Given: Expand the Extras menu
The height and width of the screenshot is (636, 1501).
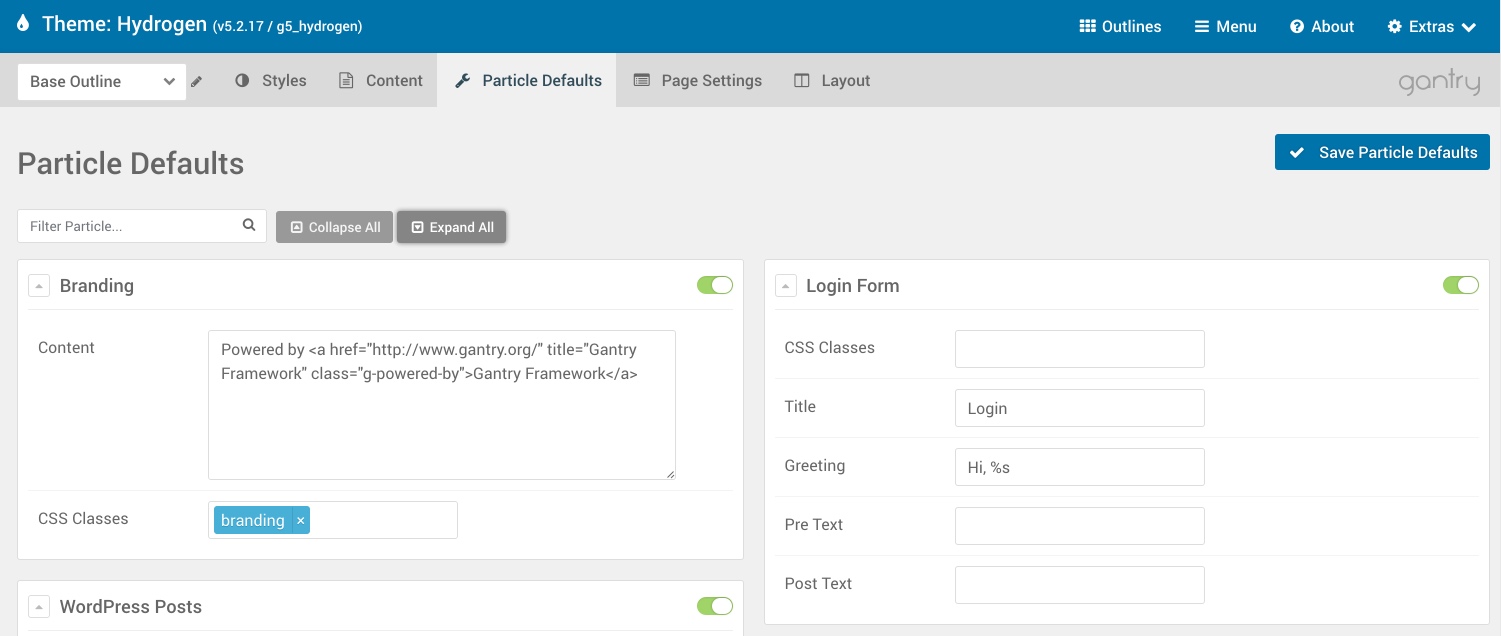Looking at the screenshot, I should (1431, 27).
